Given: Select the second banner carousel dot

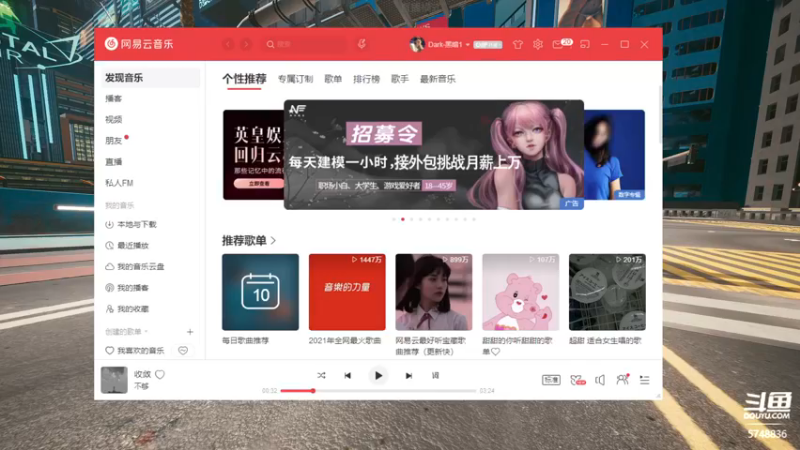Looking at the screenshot, I should pos(403,219).
